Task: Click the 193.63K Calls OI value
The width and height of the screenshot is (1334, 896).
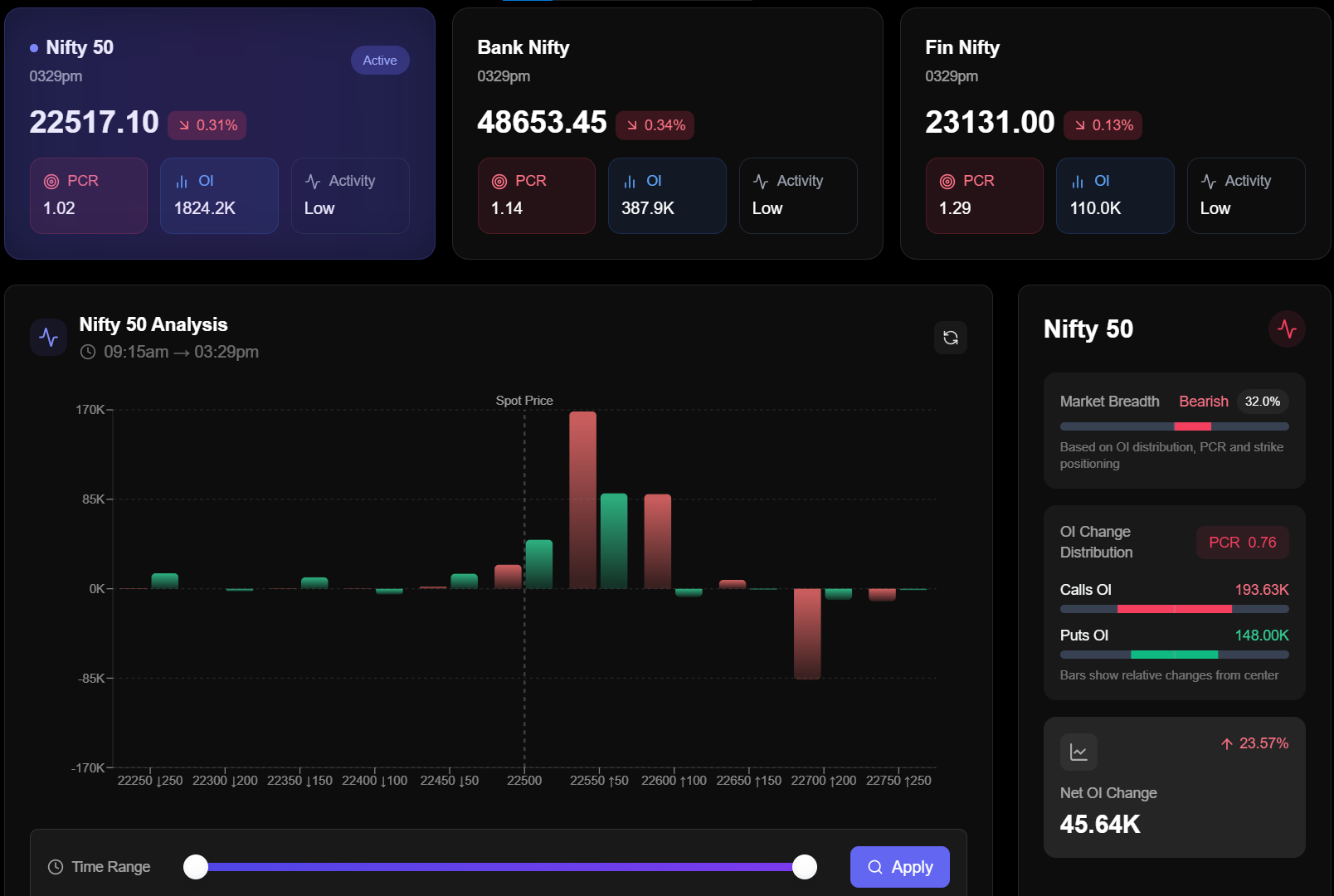Action: 1262,590
